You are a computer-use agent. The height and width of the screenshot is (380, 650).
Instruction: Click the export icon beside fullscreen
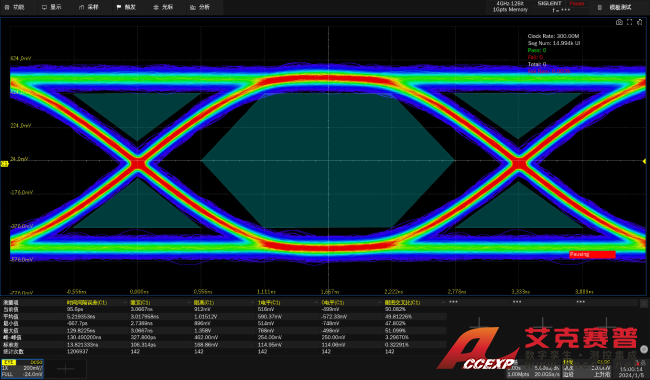click(640, 22)
